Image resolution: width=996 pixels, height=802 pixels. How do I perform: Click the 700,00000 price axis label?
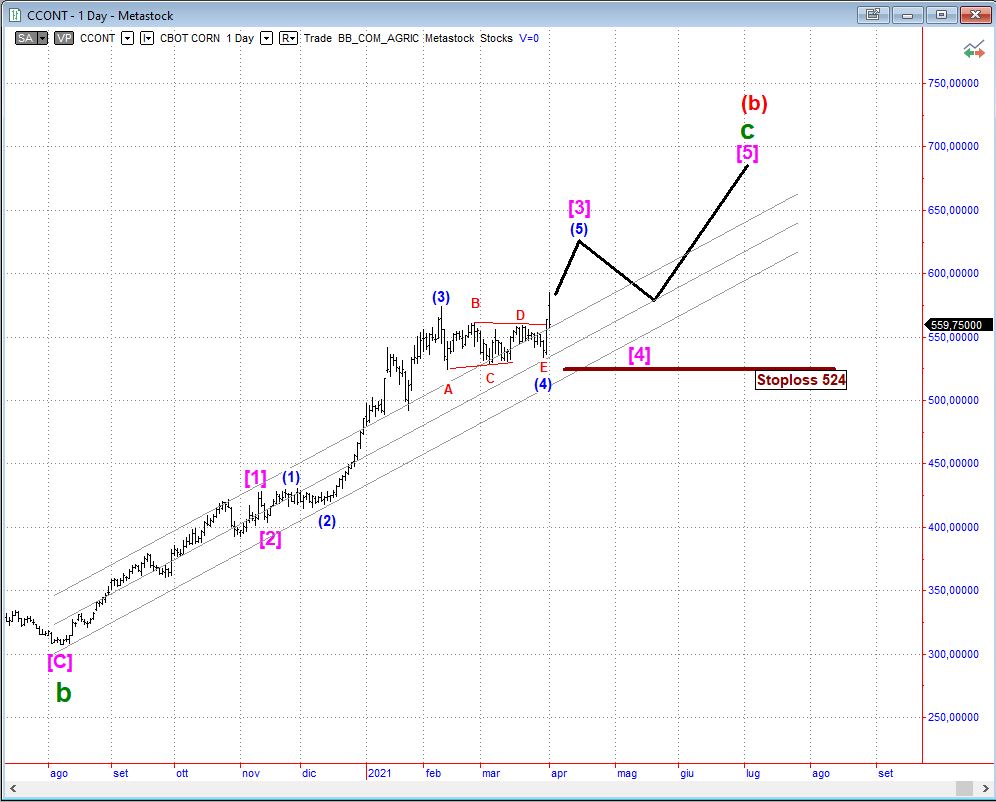[x=953, y=146]
